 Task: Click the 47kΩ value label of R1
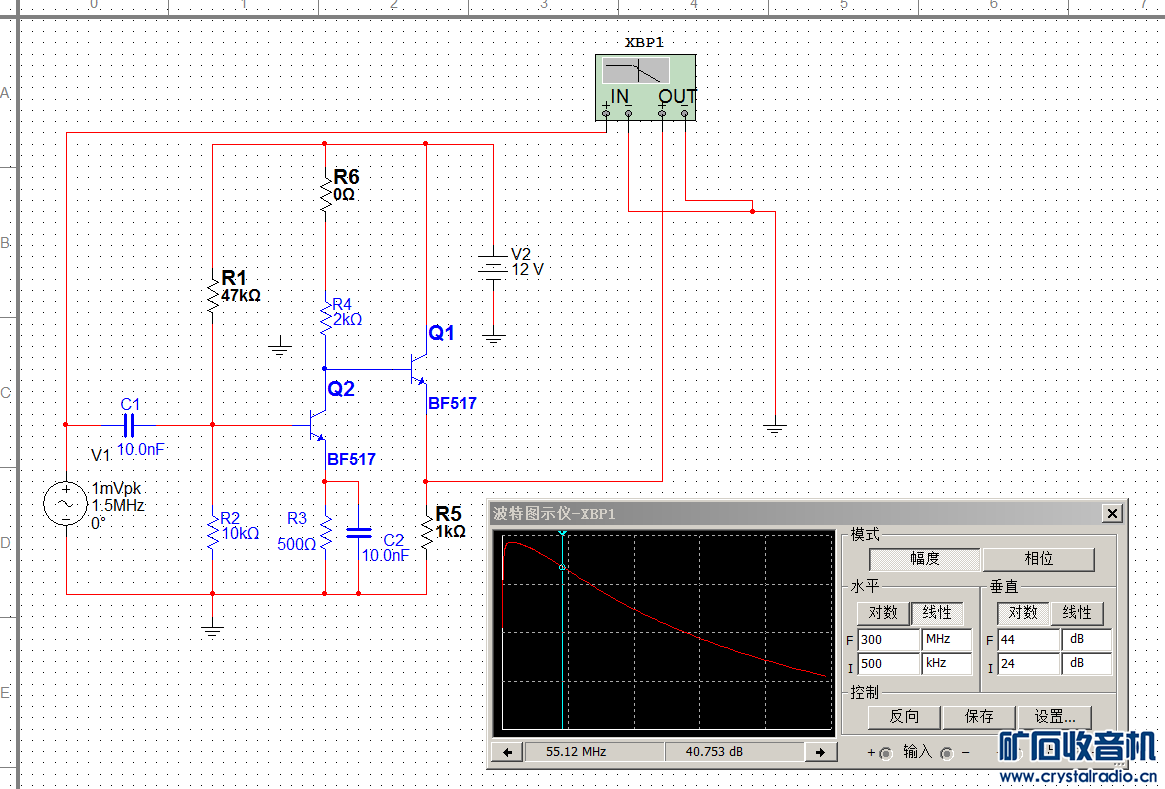click(x=241, y=296)
